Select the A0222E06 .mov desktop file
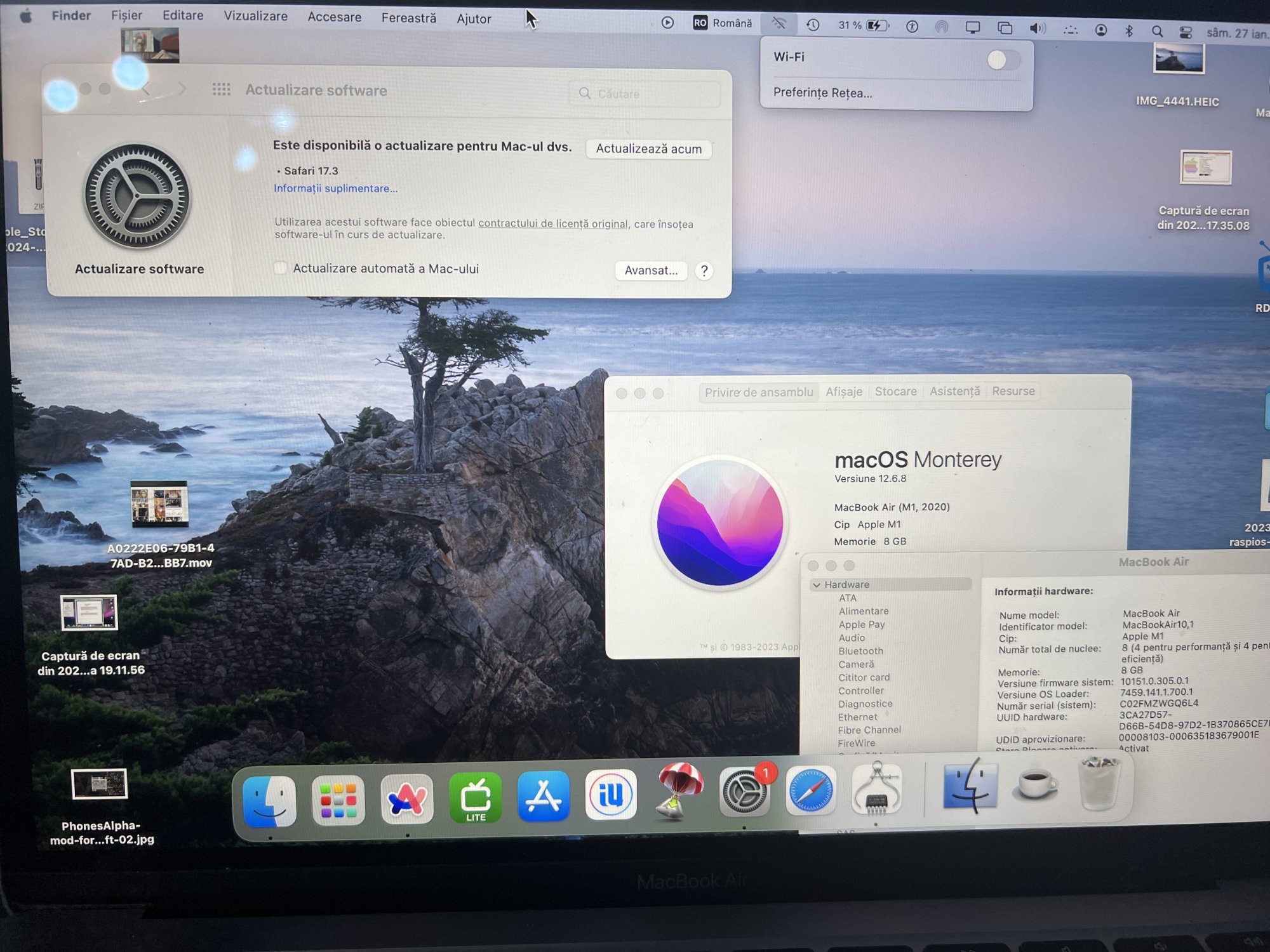Image resolution: width=1270 pixels, height=952 pixels. click(160, 525)
